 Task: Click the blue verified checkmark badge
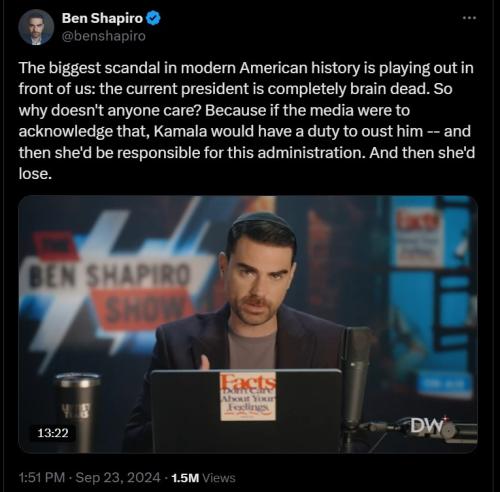pyautogui.click(x=153, y=18)
